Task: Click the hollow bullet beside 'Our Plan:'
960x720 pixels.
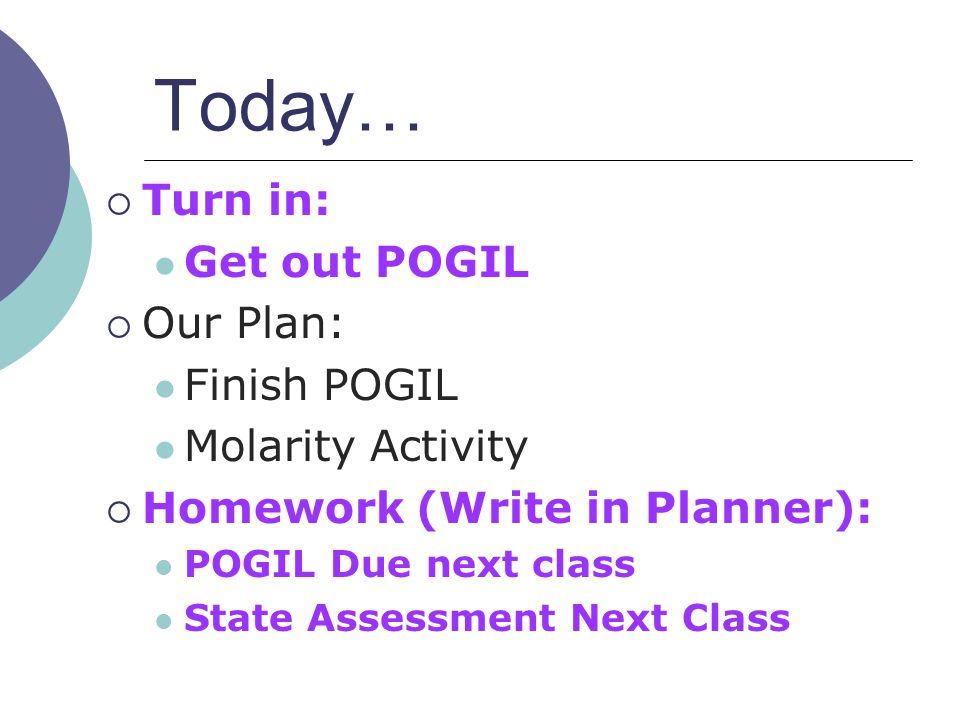Action: (119, 327)
